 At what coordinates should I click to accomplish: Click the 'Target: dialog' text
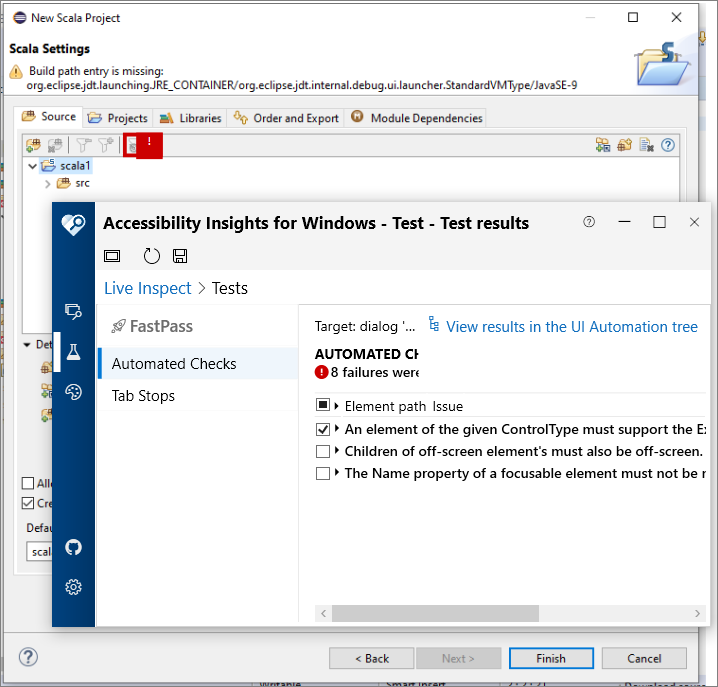pos(364,327)
